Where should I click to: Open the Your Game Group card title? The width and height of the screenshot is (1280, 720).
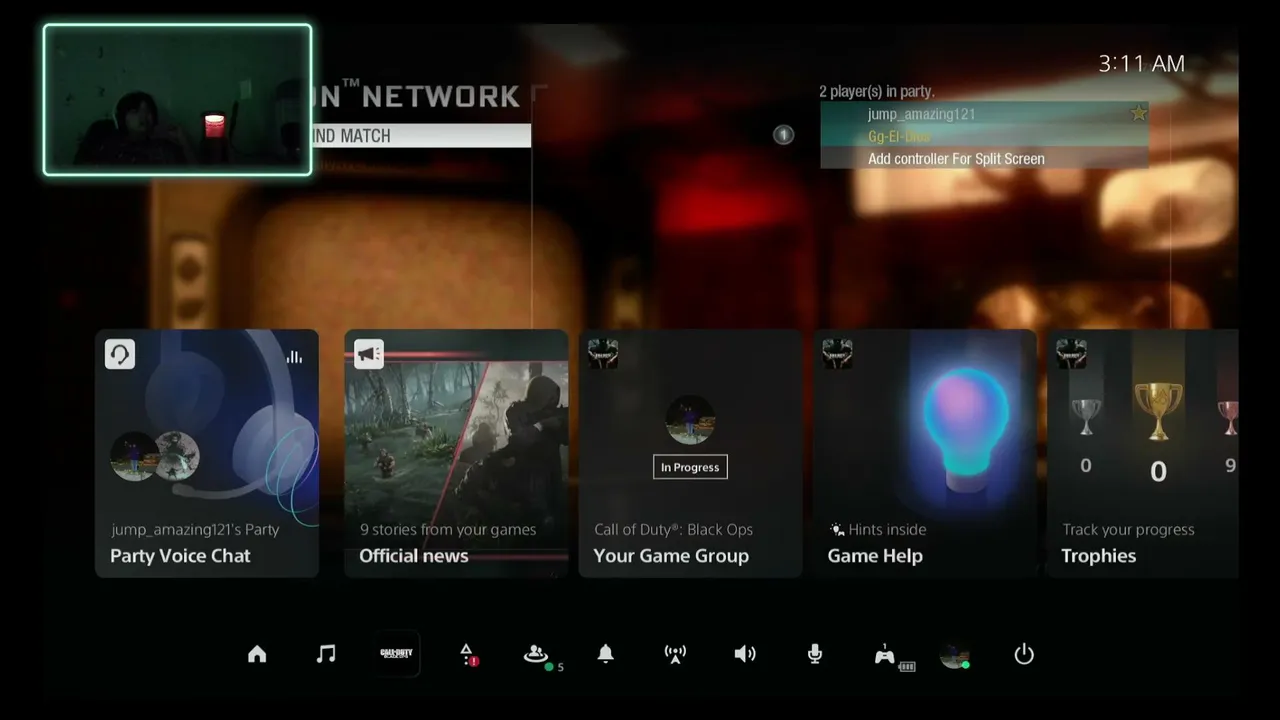tap(671, 556)
